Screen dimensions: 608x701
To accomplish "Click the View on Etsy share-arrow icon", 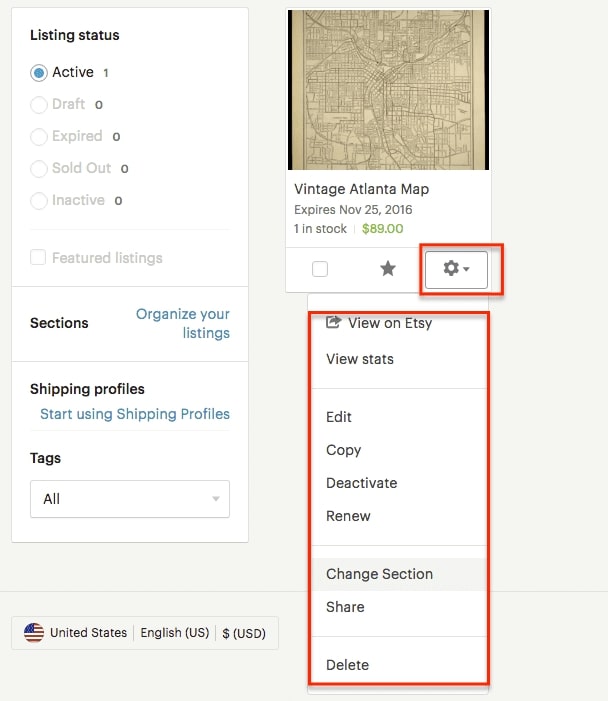I will (334, 323).
